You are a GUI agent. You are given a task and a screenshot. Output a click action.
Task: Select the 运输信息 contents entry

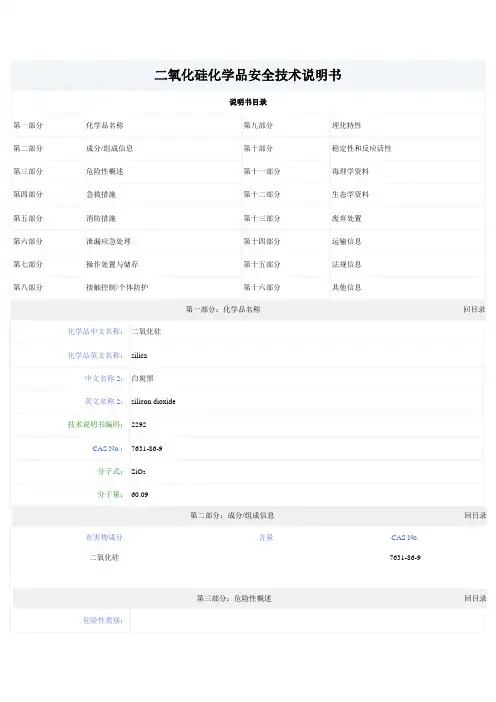(346, 241)
